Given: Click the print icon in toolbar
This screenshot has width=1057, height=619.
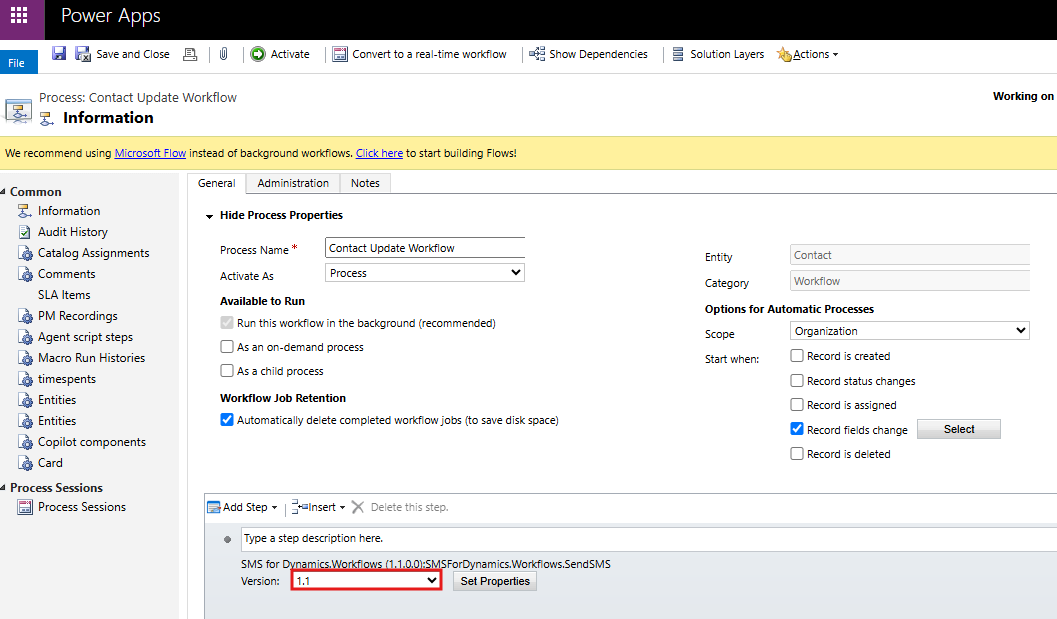Looking at the screenshot, I should 190,54.
